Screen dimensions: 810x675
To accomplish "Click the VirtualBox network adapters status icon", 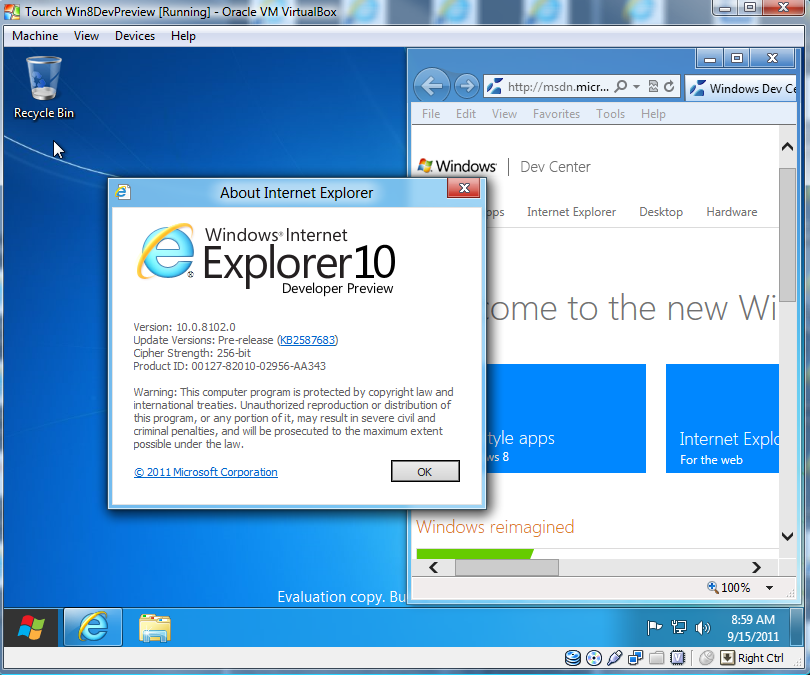I will pyautogui.click(x=635, y=658).
